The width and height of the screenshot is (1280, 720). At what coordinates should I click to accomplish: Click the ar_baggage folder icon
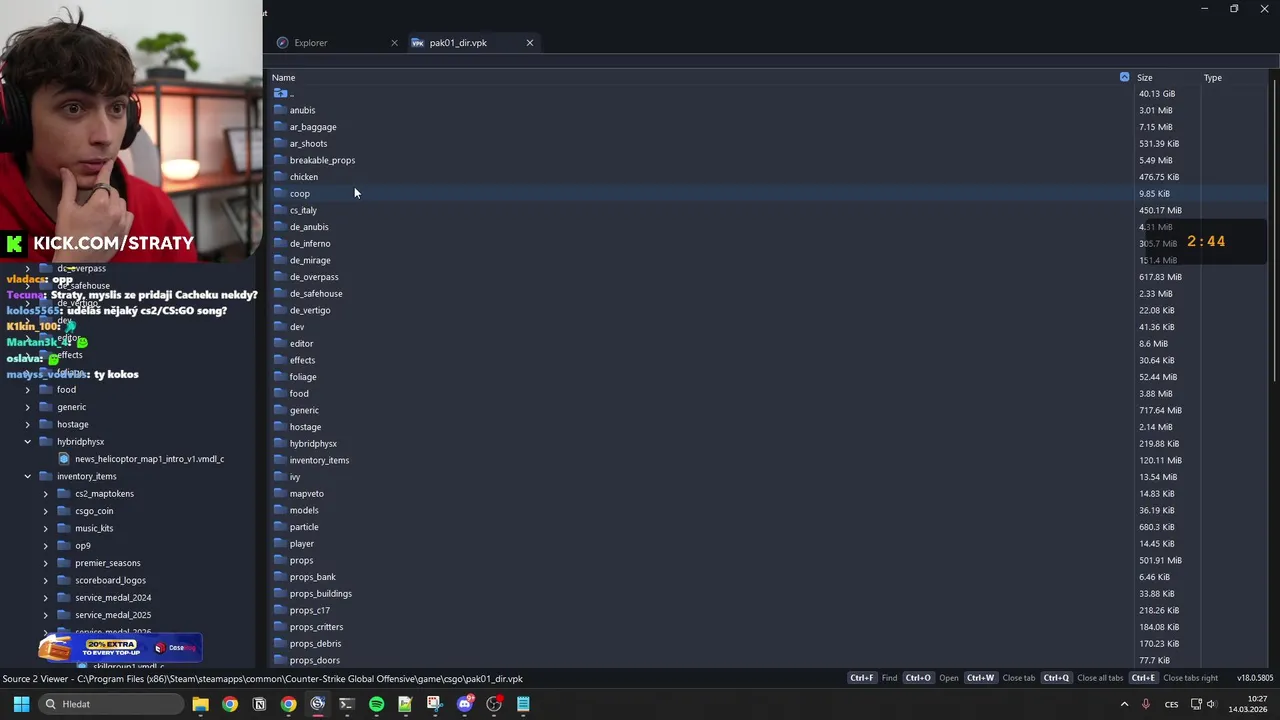click(280, 127)
